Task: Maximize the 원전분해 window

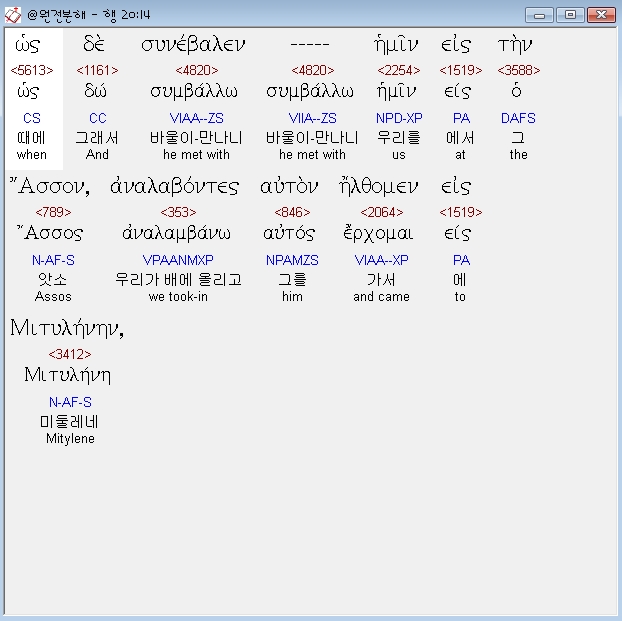Action: [x=570, y=15]
